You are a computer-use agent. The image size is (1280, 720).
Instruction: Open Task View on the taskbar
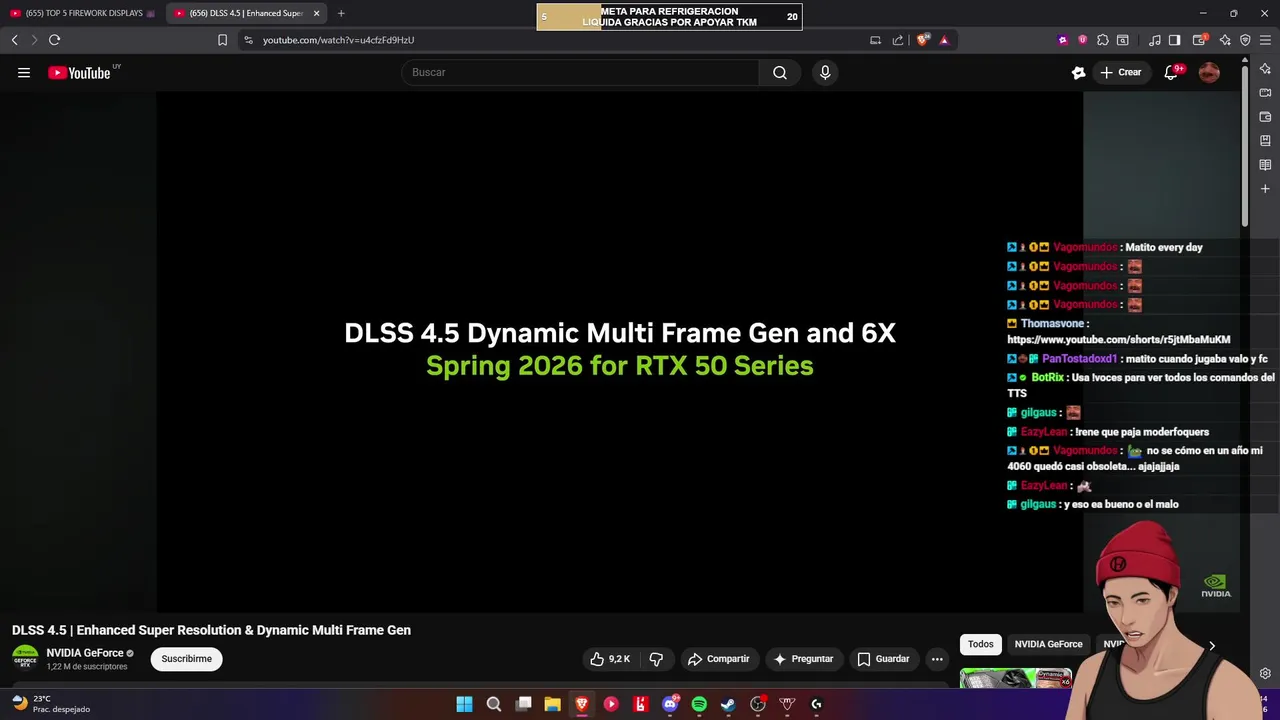(523, 704)
